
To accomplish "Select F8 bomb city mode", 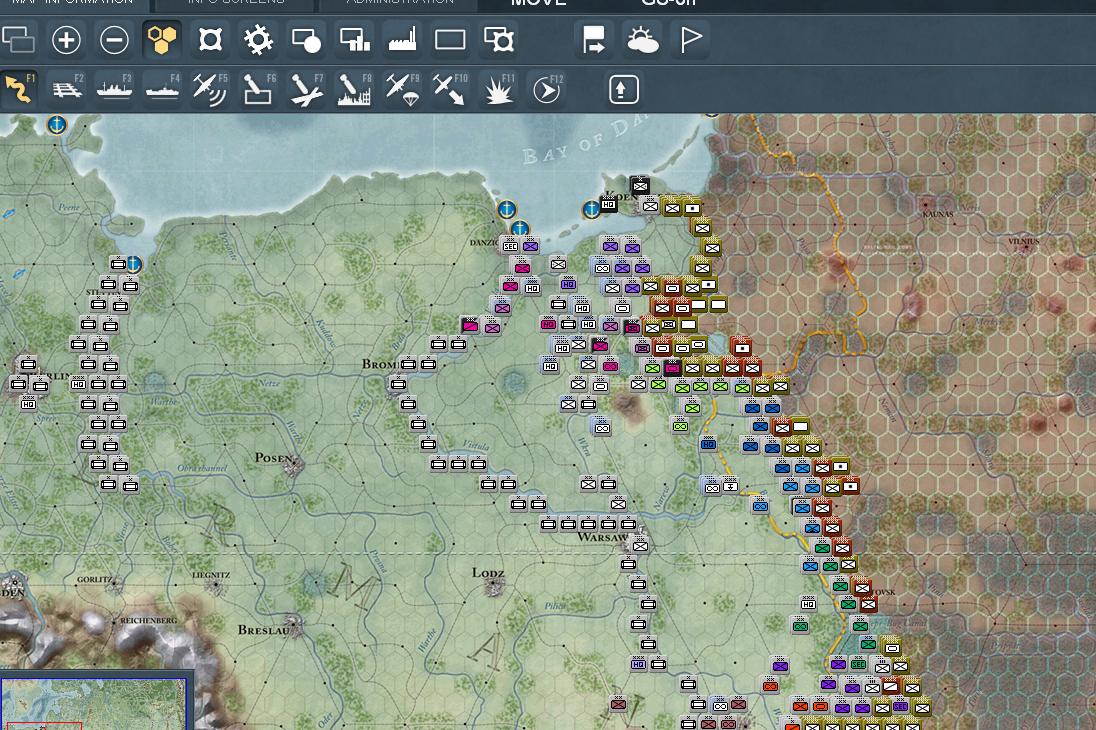I will click(354, 89).
